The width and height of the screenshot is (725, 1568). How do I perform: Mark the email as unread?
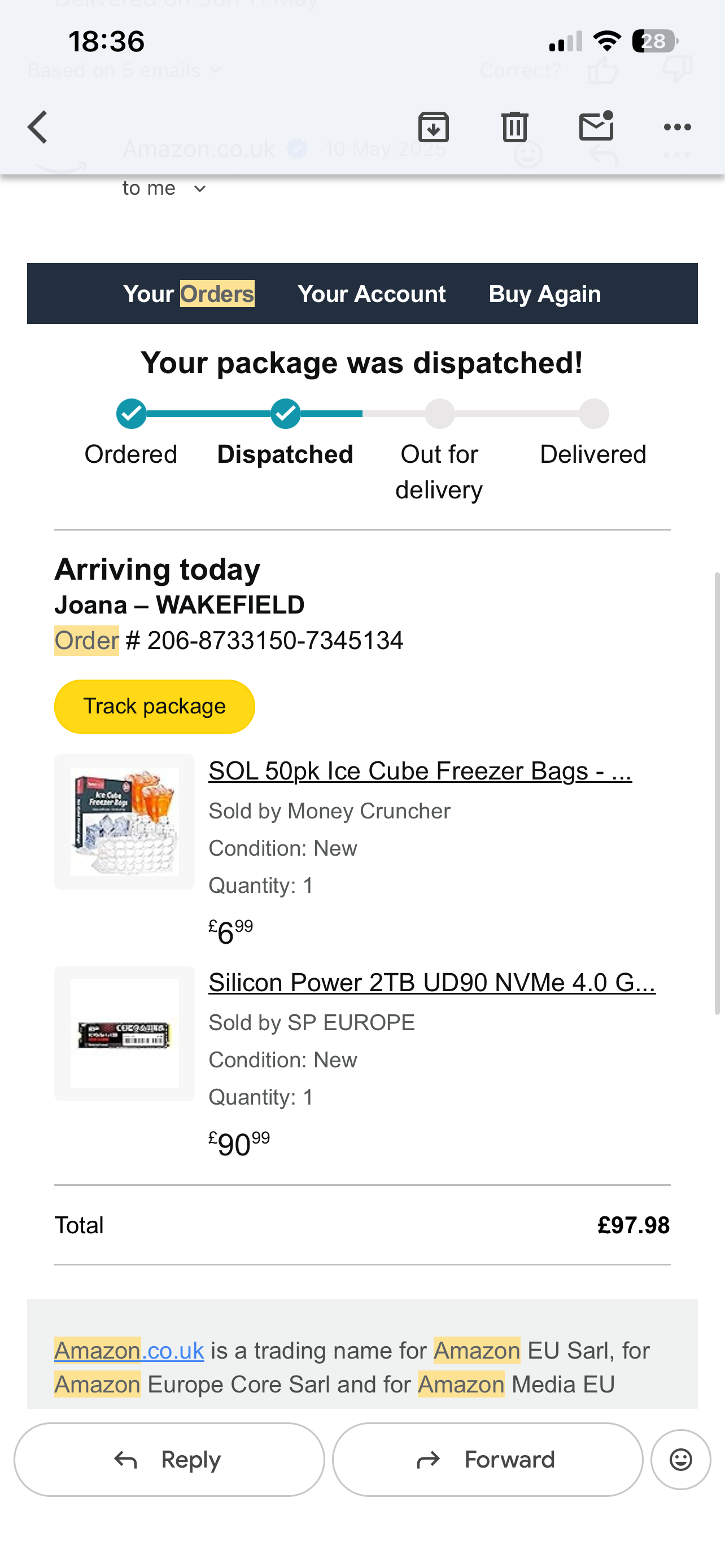click(x=596, y=126)
